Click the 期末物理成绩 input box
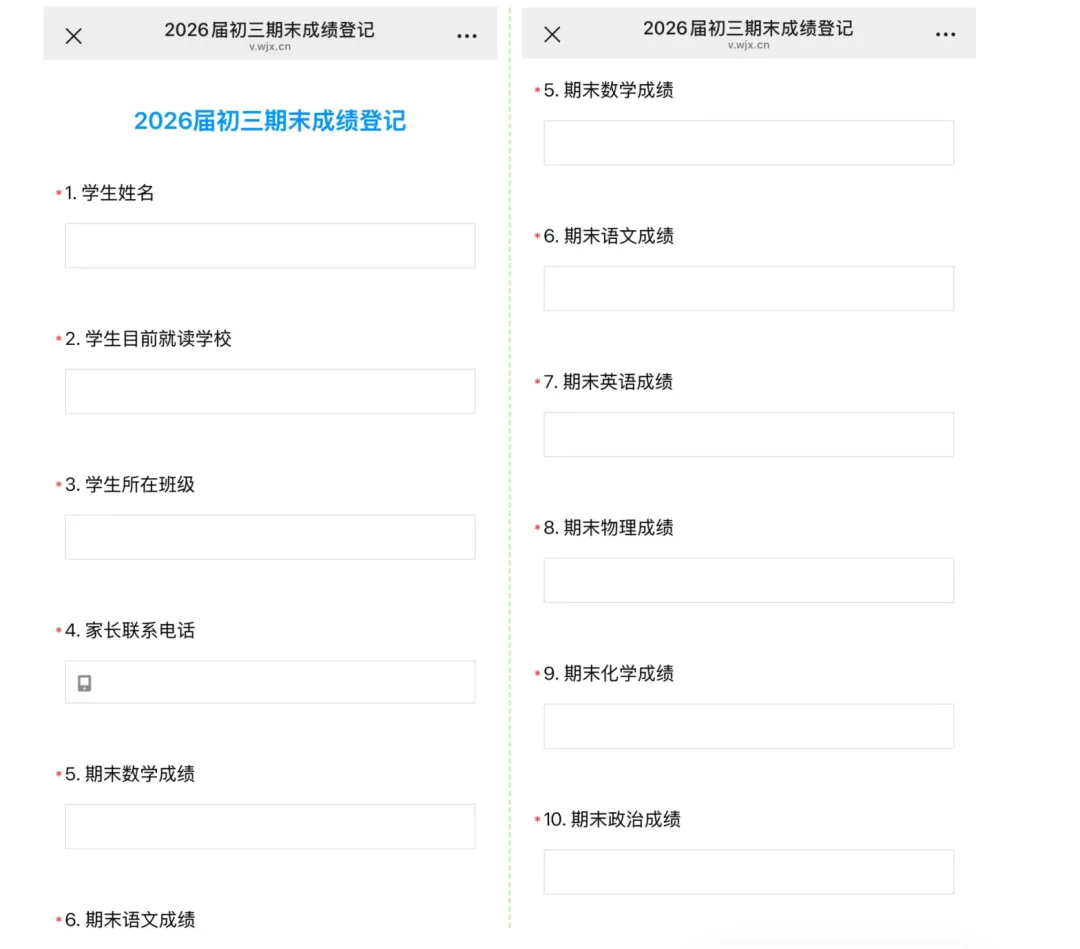The height and width of the screenshot is (949, 1080). [747, 580]
